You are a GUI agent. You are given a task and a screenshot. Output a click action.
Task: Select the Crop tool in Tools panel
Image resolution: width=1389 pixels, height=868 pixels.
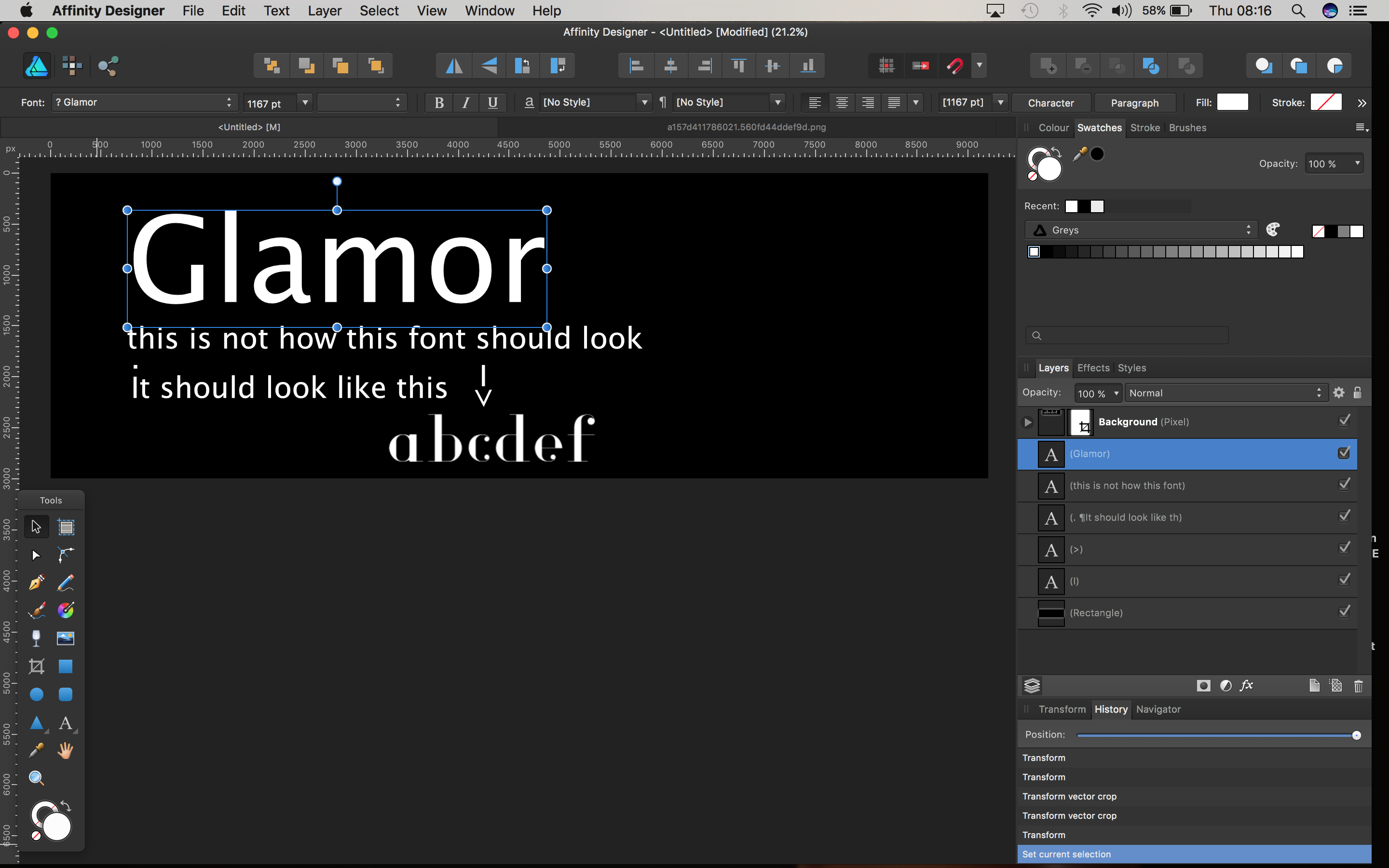coord(36,666)
